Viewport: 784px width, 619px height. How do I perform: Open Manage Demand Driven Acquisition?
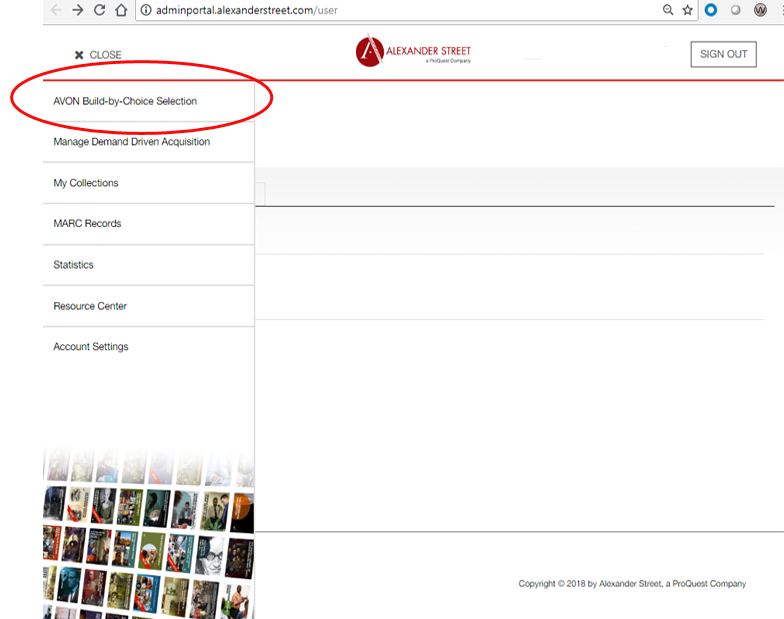[x=131, y=142]
